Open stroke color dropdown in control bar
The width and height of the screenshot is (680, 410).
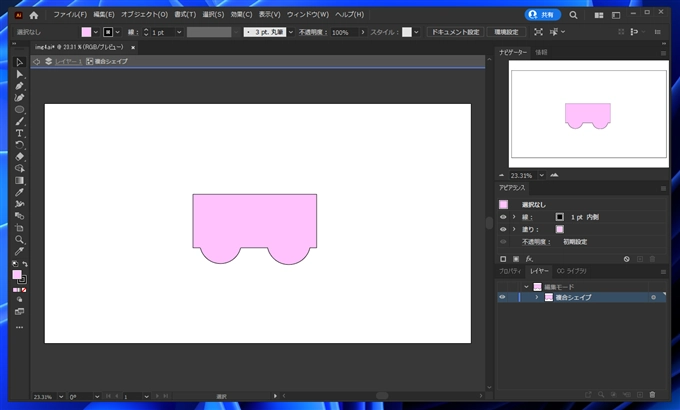click(118, 32)
